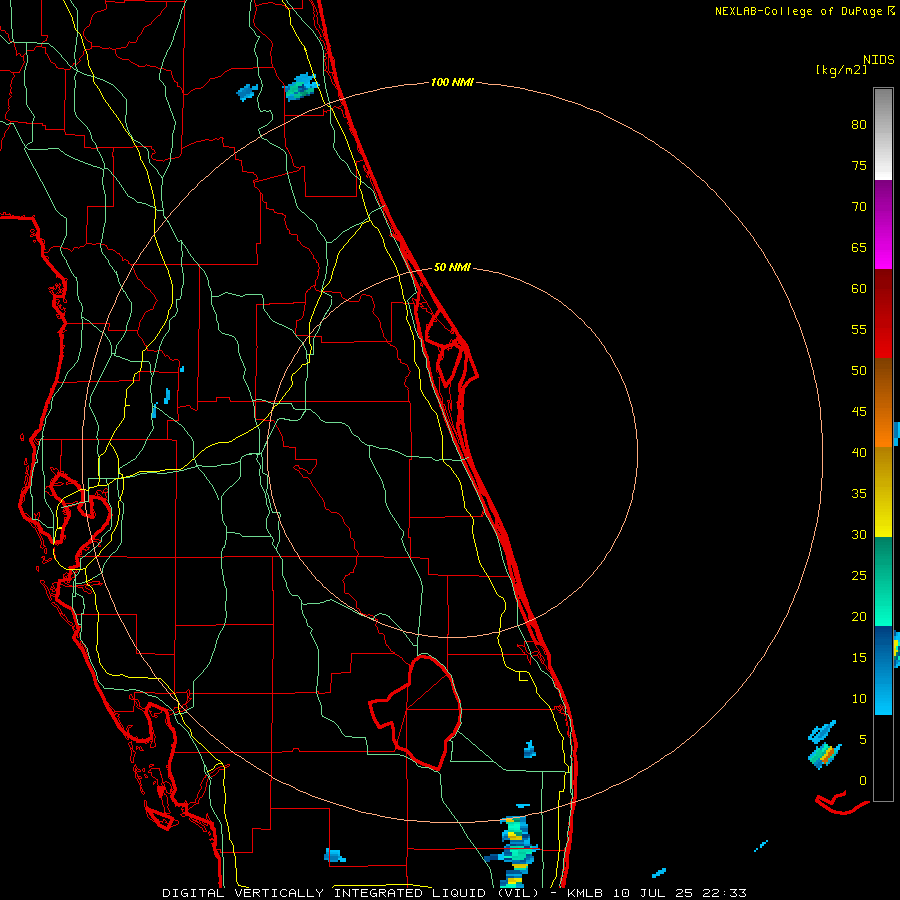Pick the green segment of the color bar
Viewport: 900px width, 900px height.
point(883,581)
